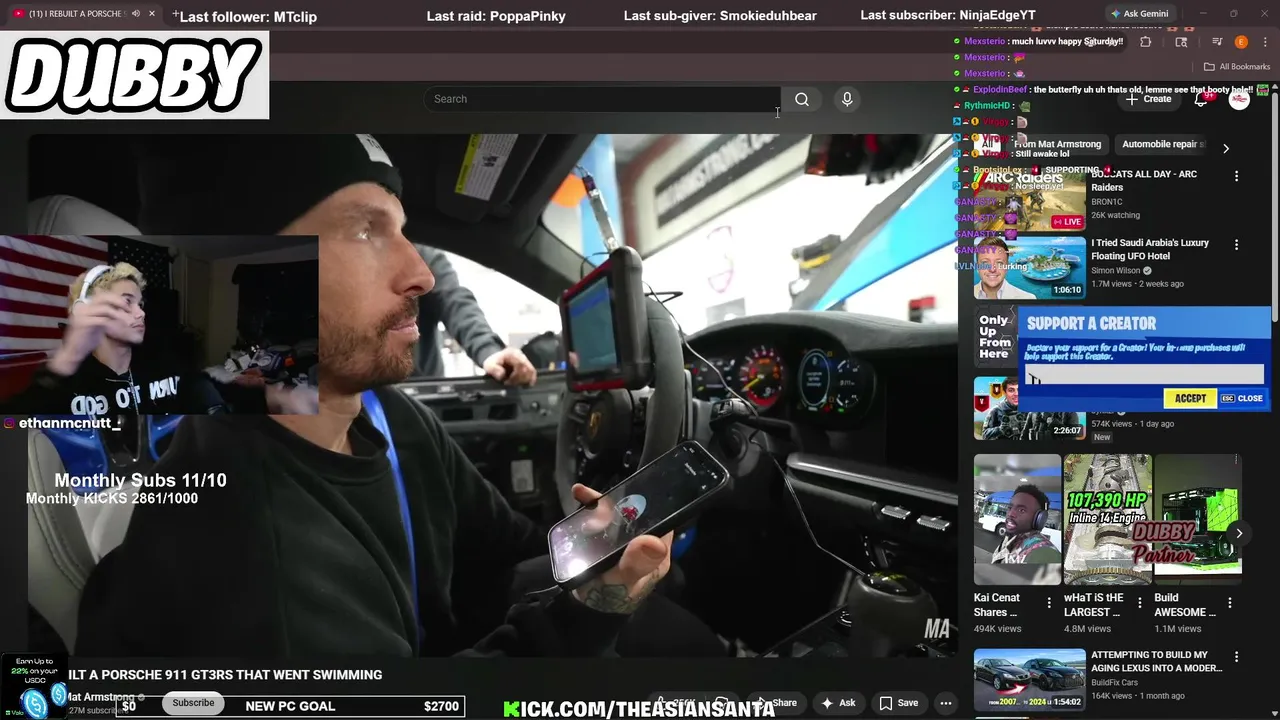
Task: Subscribe to Mat Armstrong channel
Action: tap(193, 703)
